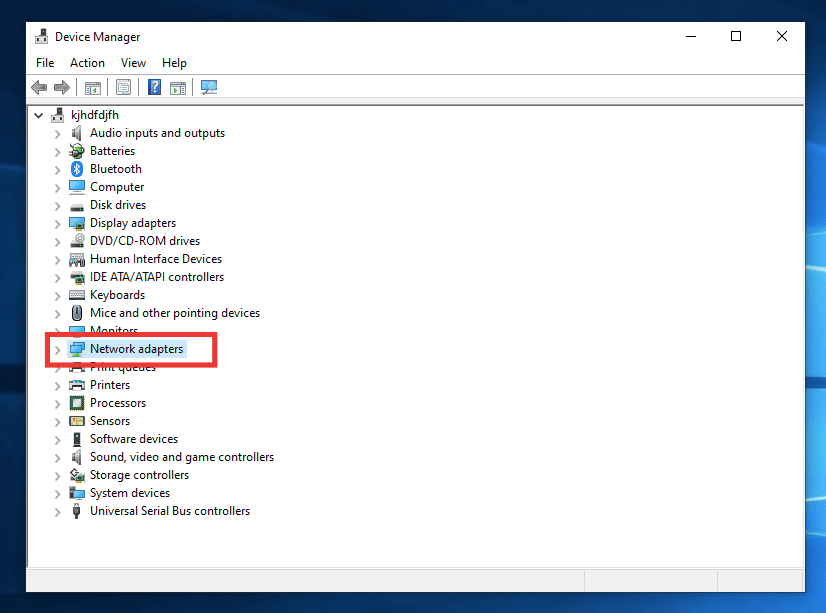Expand the Network adapters chevron
Viewport: 826px width, 613px height.
(57, 350)
